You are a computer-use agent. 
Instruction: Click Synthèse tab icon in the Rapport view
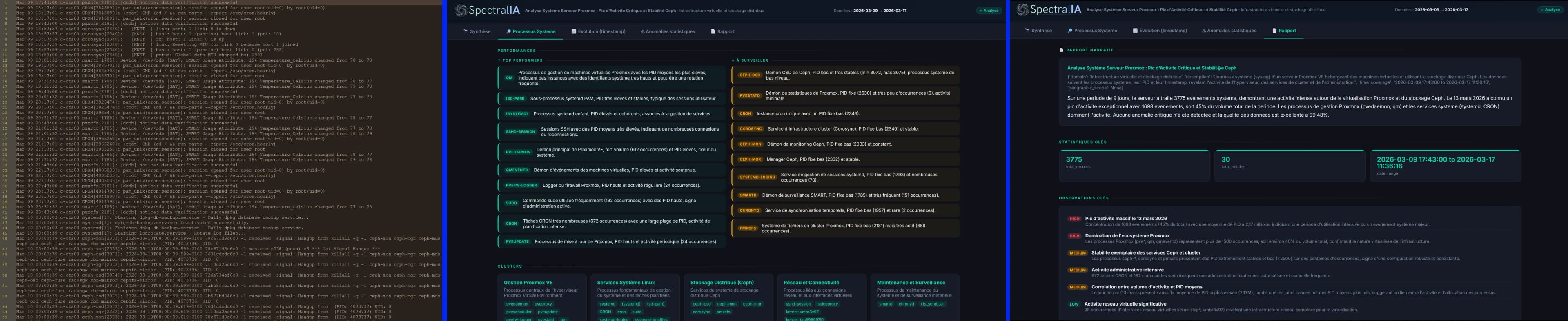1027,31
